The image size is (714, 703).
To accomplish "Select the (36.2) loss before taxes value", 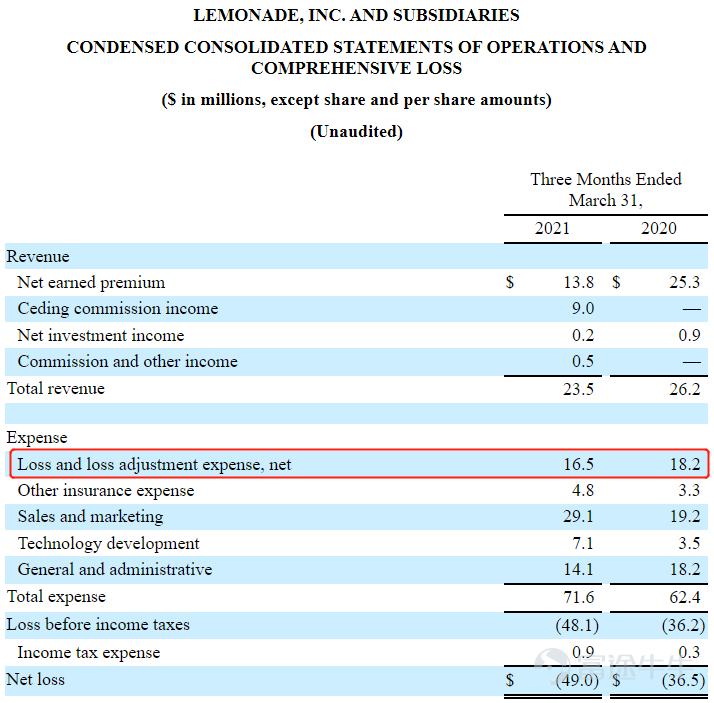I will pos(683,626).
